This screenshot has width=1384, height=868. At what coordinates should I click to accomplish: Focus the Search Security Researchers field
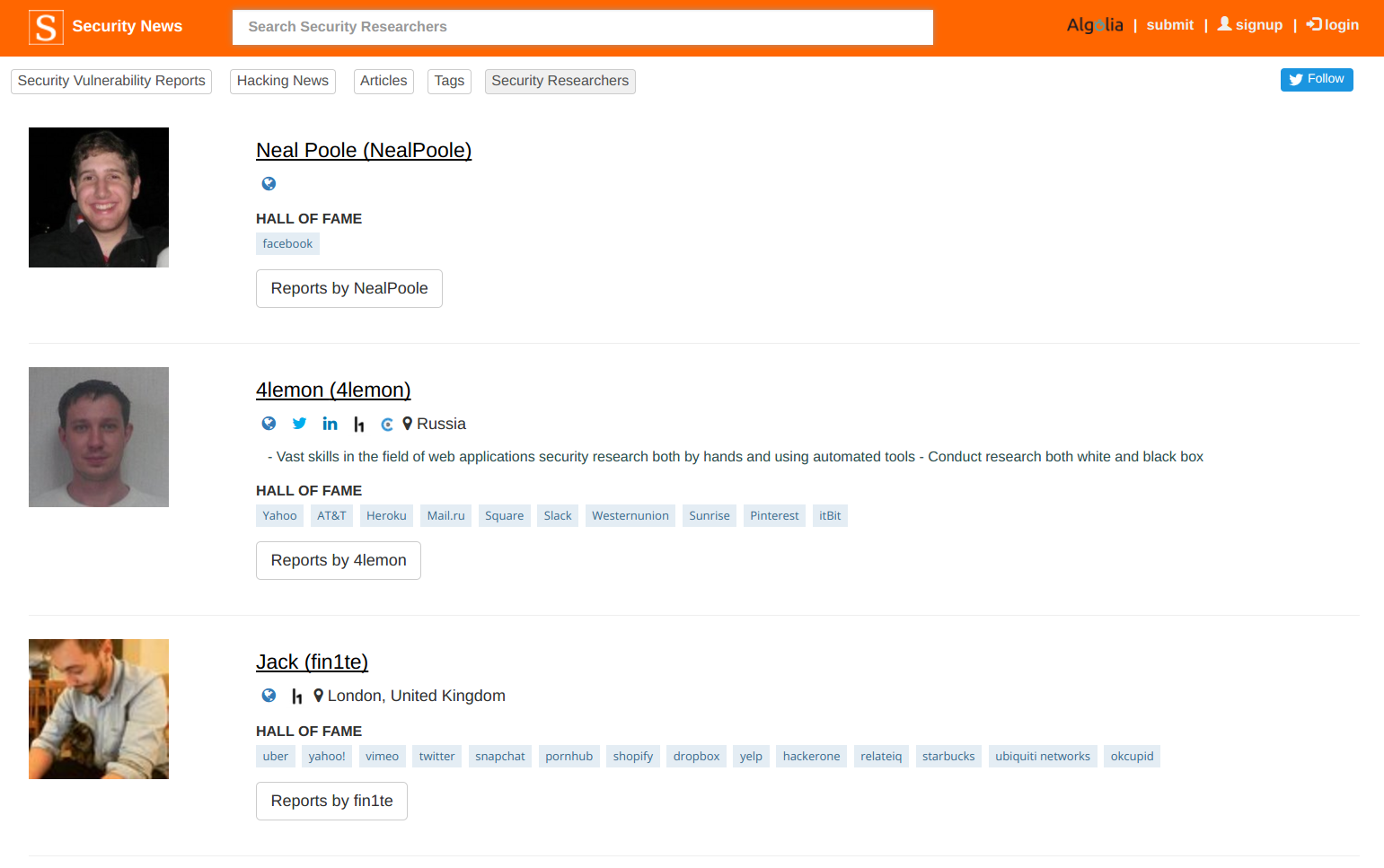tap(583, 27)
